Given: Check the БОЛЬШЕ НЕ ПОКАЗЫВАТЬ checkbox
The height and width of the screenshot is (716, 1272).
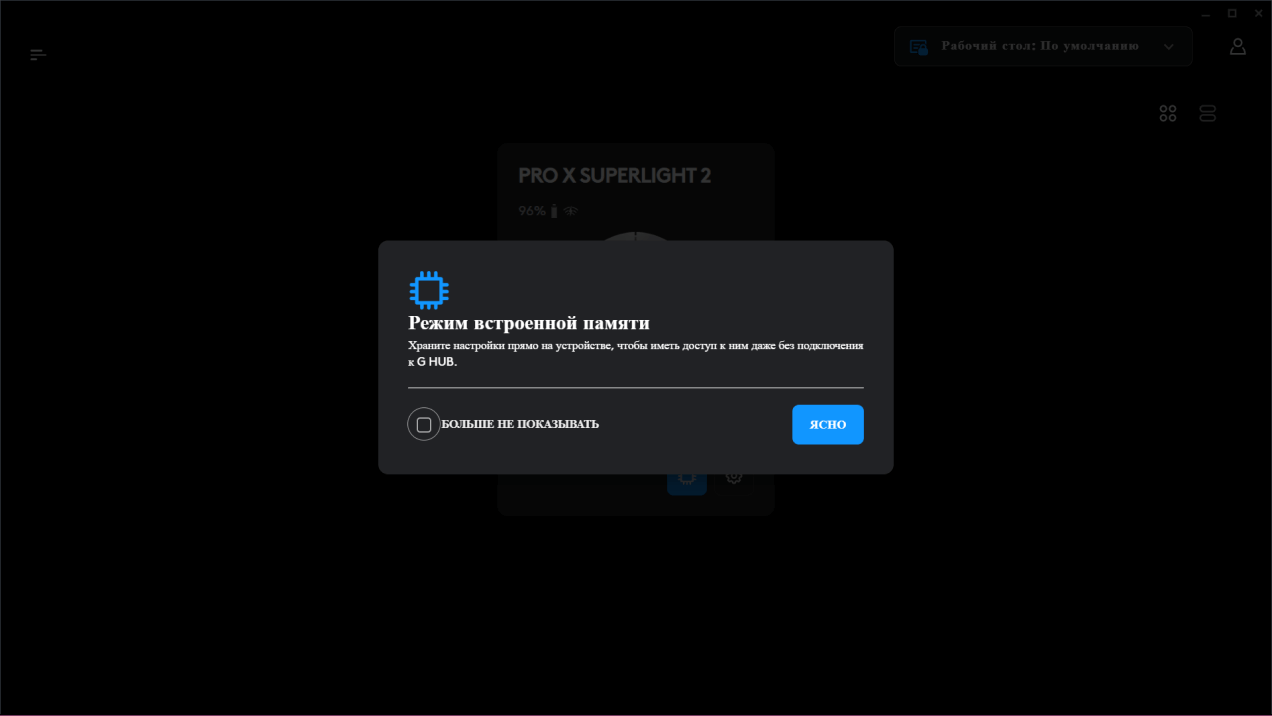Looking at the screenshot, I should point(424,425).
